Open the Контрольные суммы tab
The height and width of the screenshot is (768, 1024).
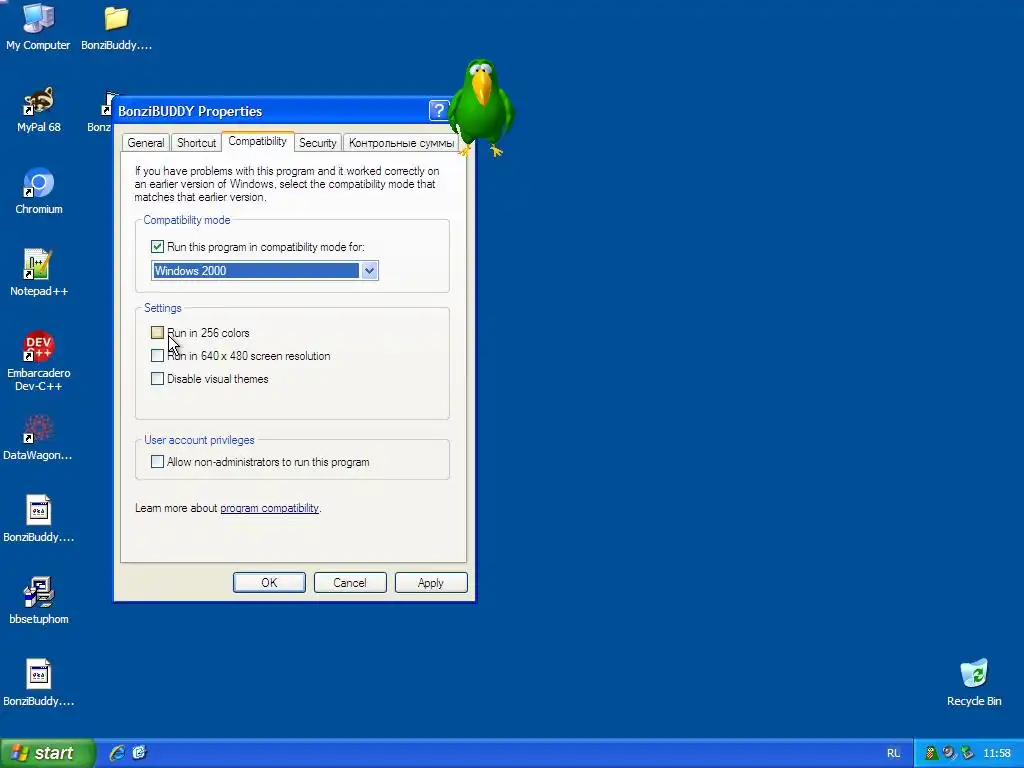[x=401, y=143]
